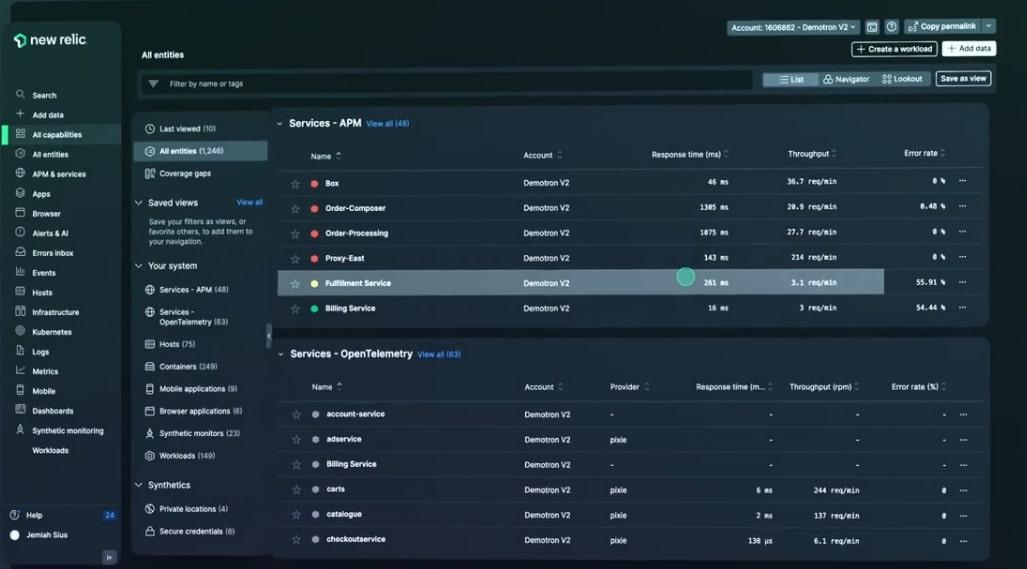This screenshot has width=1027, height=569.
Task: Click the Hosts sidebar icon
Action: [x=20, y=291]
